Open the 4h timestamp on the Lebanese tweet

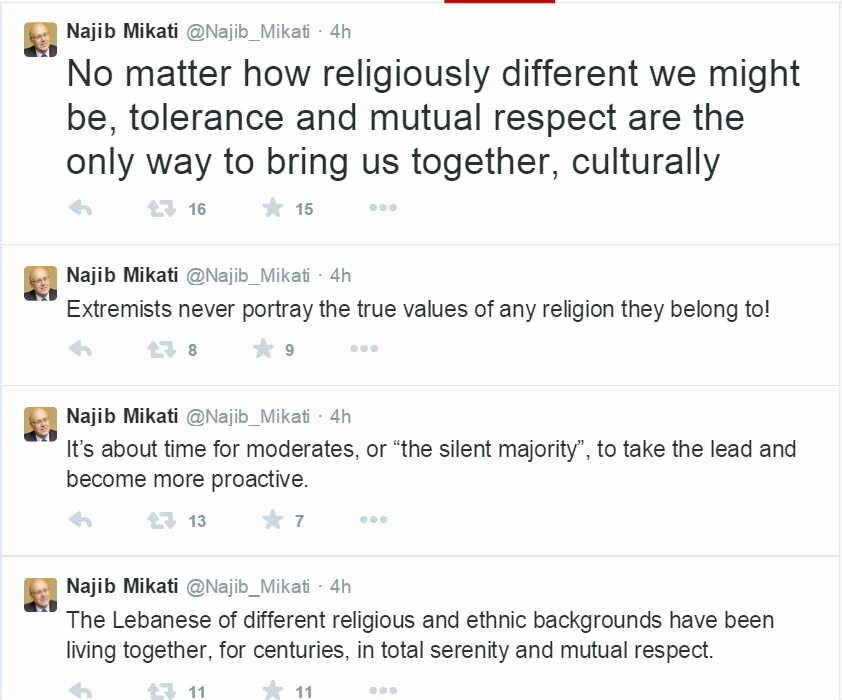(x=340, y=586)
